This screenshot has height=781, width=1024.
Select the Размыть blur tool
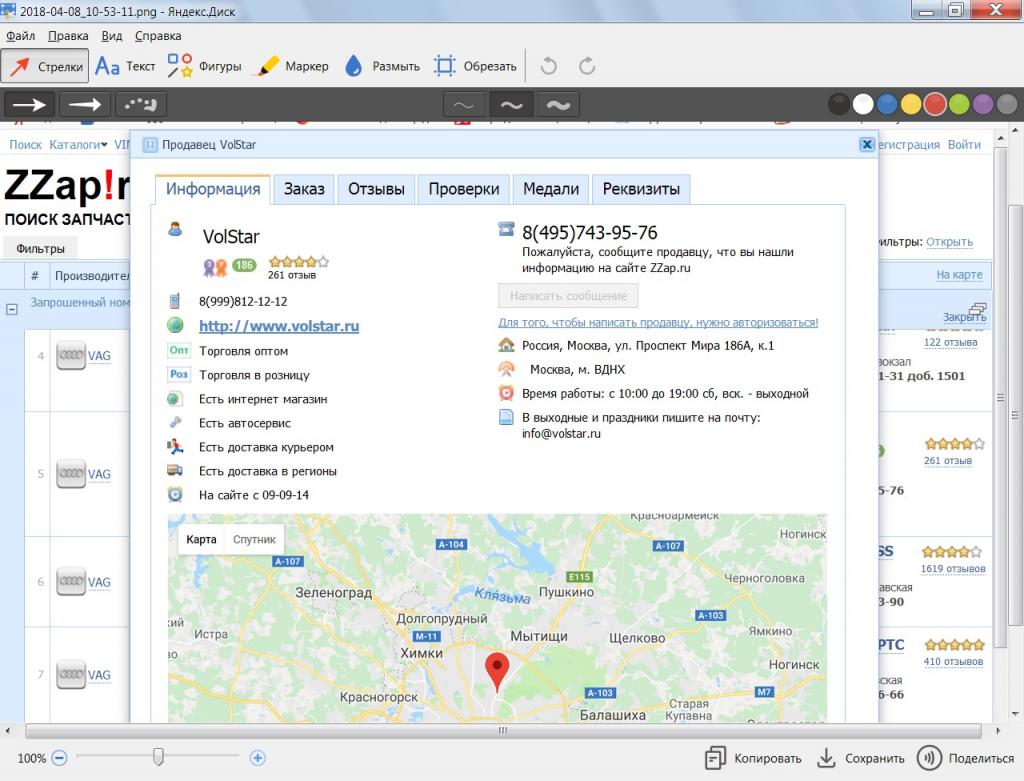click(x=382, y=66)
